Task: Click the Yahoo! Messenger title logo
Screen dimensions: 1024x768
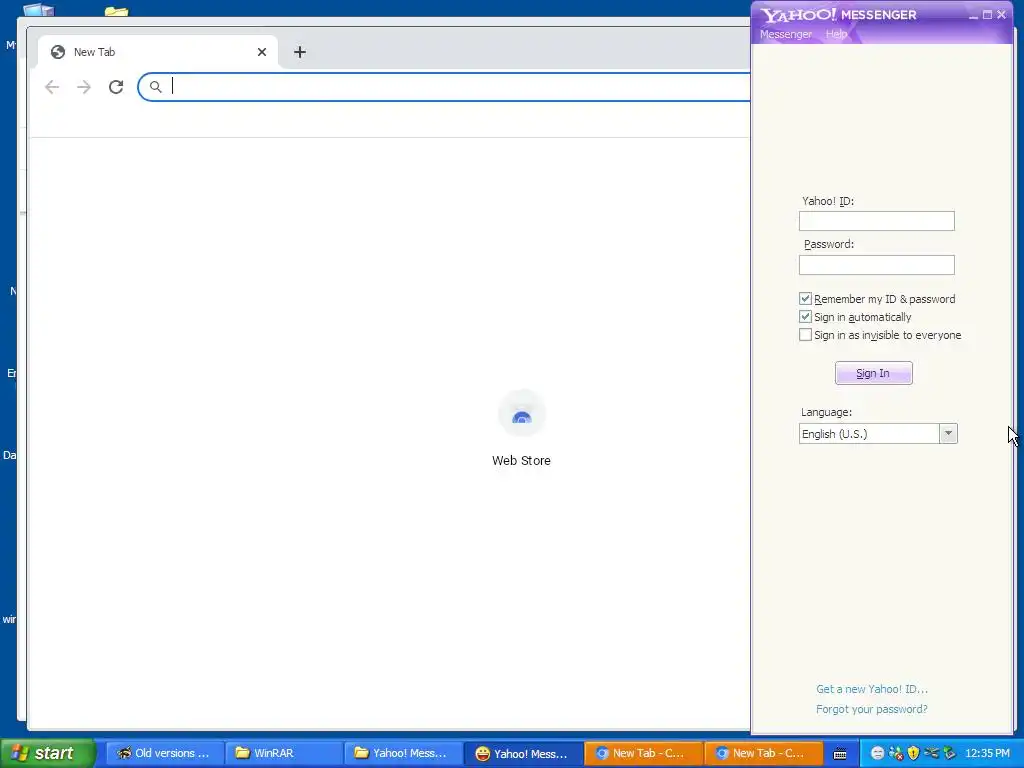Action: click(x=839, y=14)
